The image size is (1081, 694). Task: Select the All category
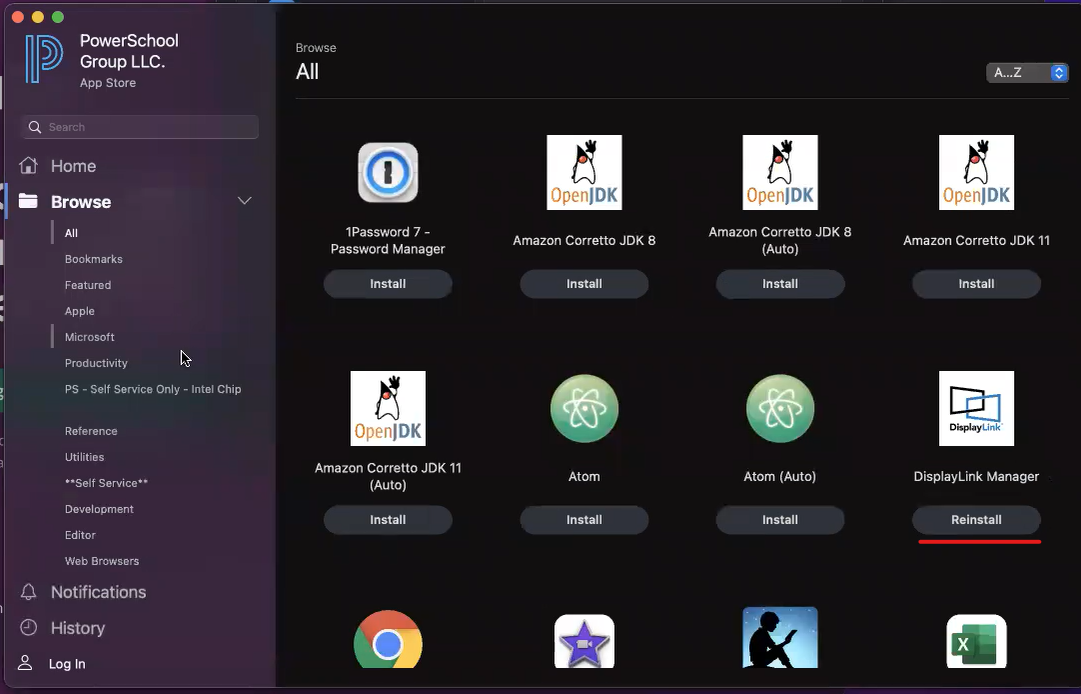pos(71,233)
